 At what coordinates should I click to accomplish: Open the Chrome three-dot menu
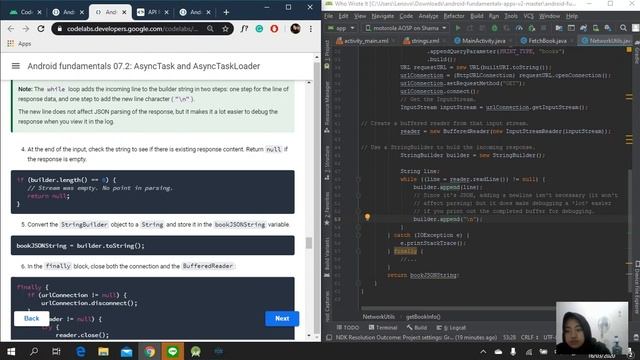(311, 29)
